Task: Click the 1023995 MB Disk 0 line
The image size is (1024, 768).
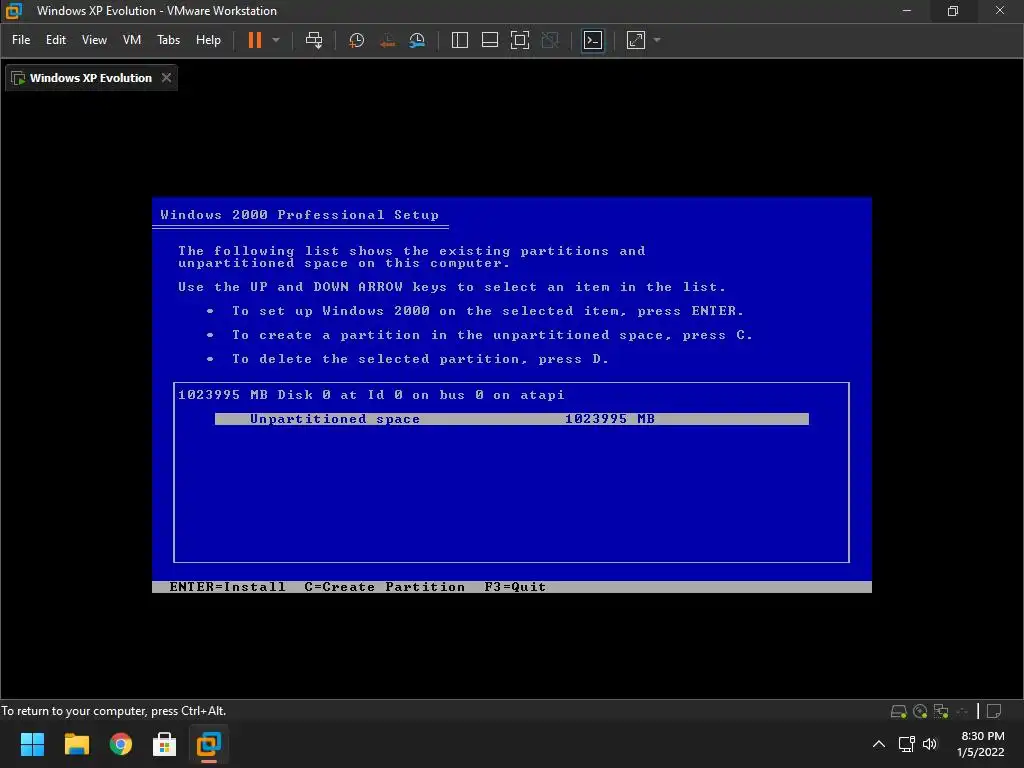Action: coord(371,395)
